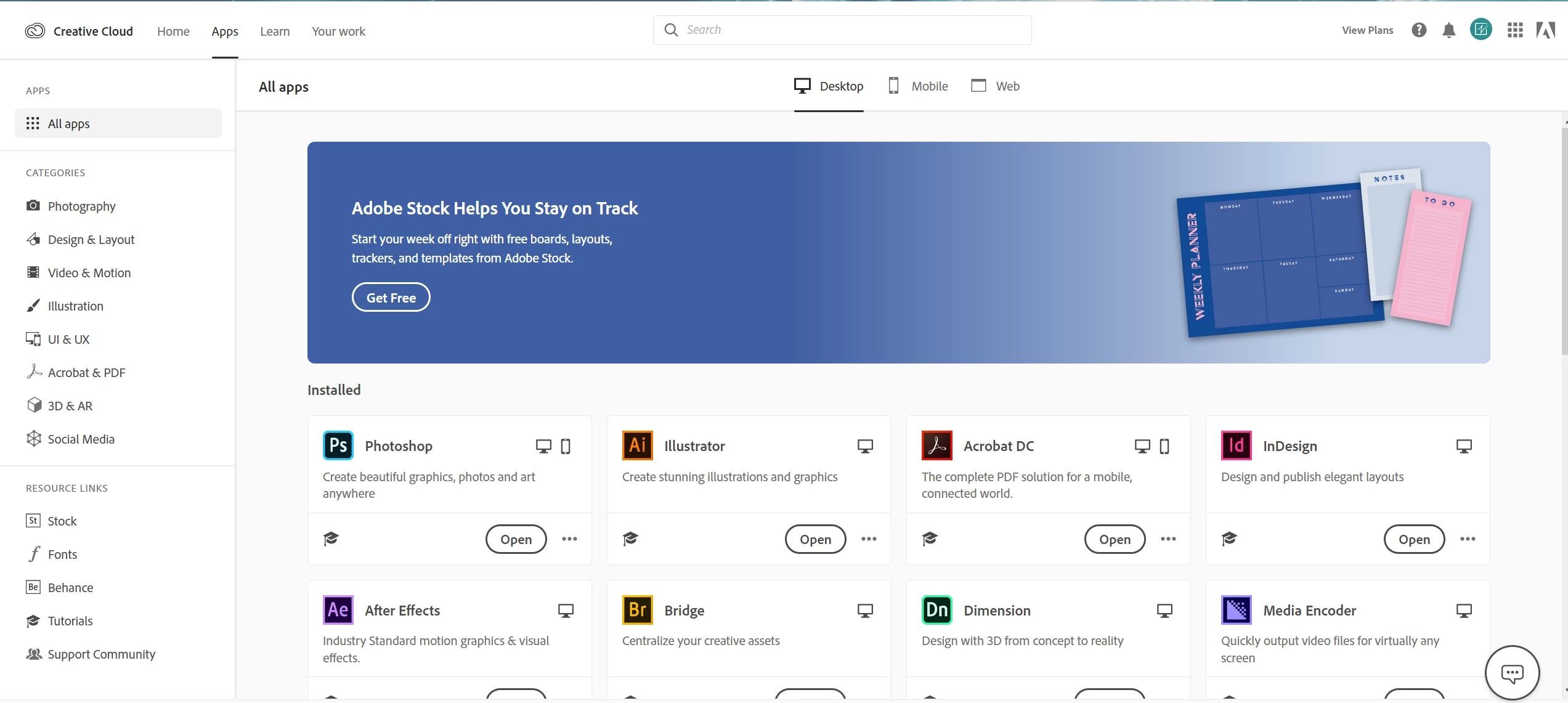Screen dimensions: 1568x703
Task: Click the Dimension Dn icon
Action: click(936, 610)
